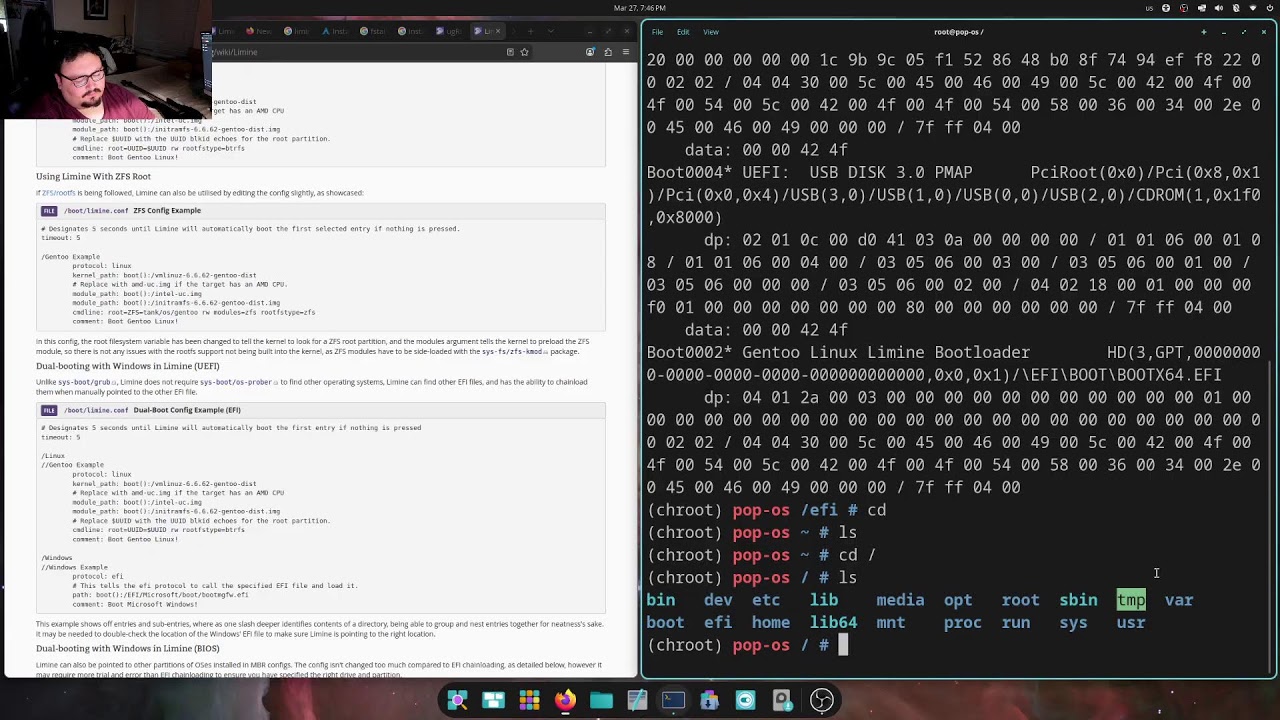Screen dimensions: 1280x720
Task: Click the 'Dual-booting with Windows in Limine (BIOS)' heading
Action: [128, 648]
